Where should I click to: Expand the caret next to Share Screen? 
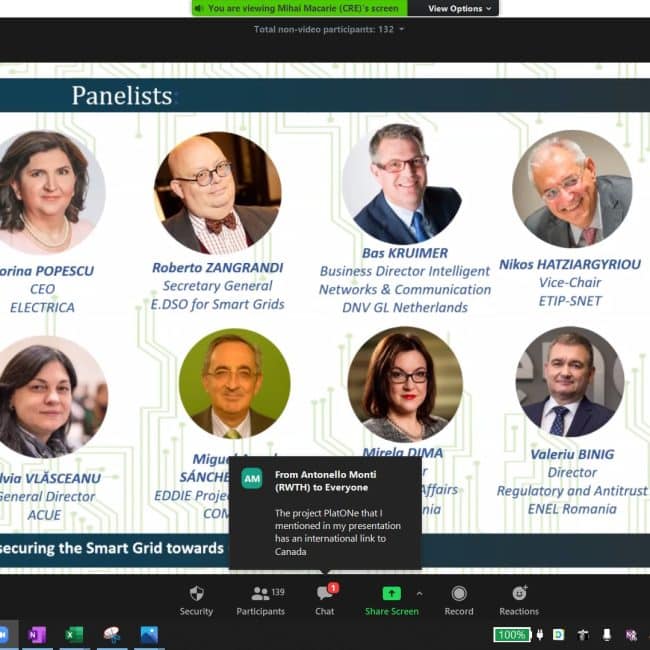coord(420,594)
